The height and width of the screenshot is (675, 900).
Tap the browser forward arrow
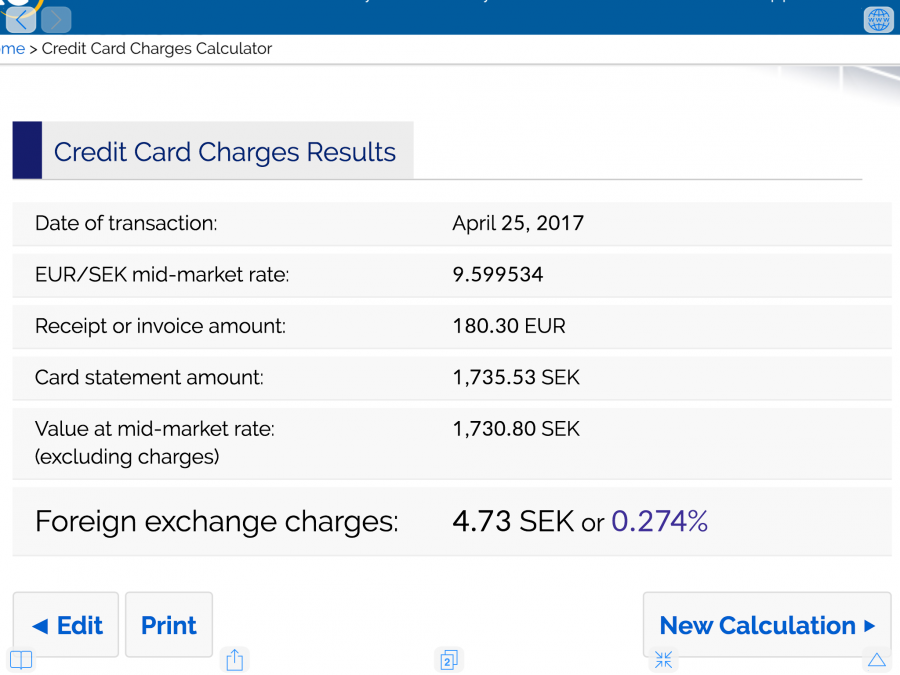point(56,19)
